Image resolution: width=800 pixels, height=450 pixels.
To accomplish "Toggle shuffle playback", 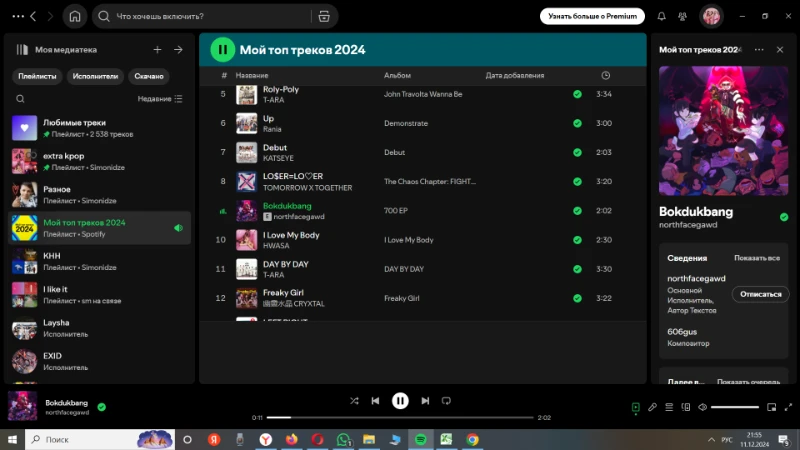I will [x=354, y=401].
